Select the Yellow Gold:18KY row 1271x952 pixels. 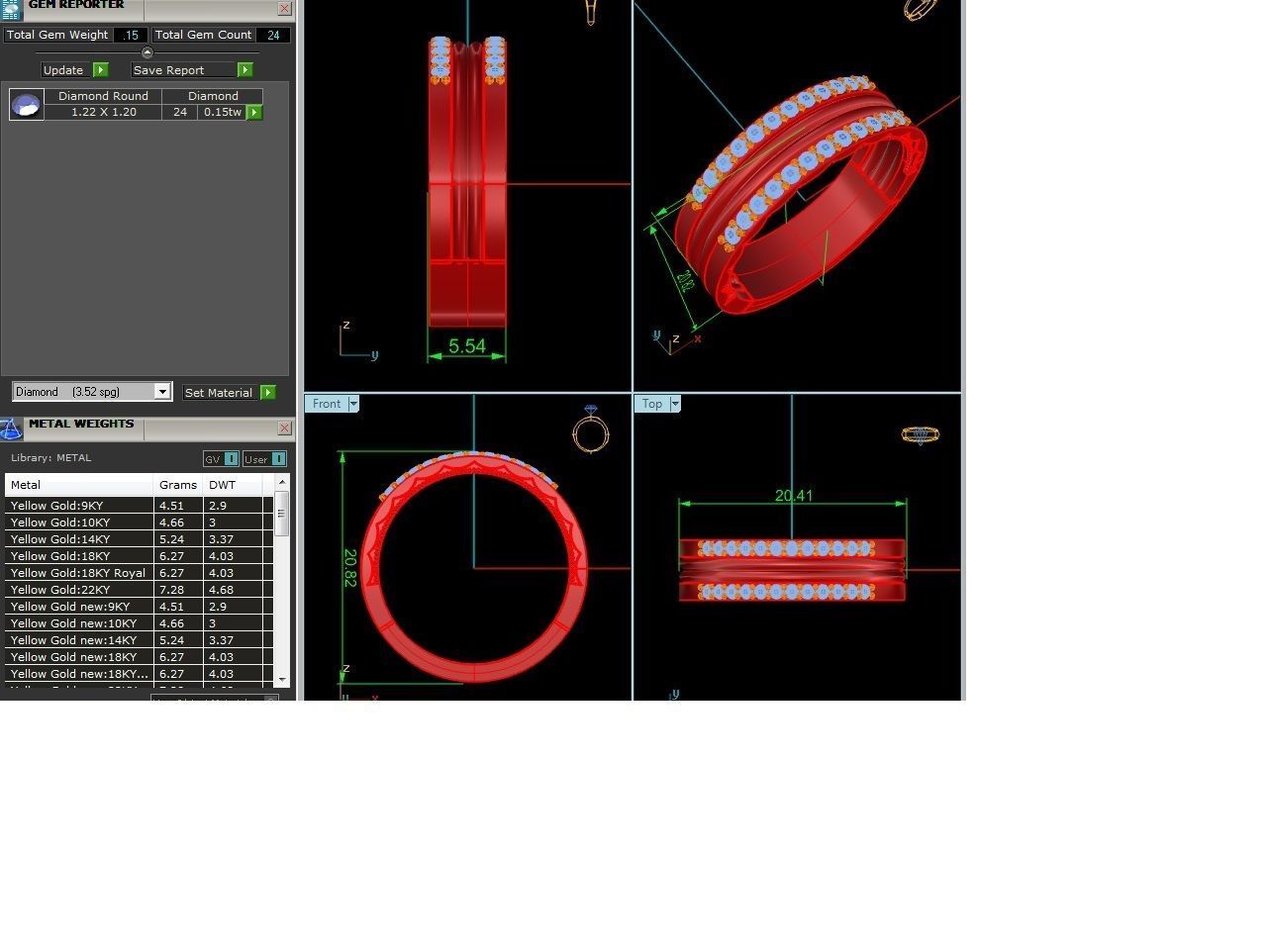point(140,556)
